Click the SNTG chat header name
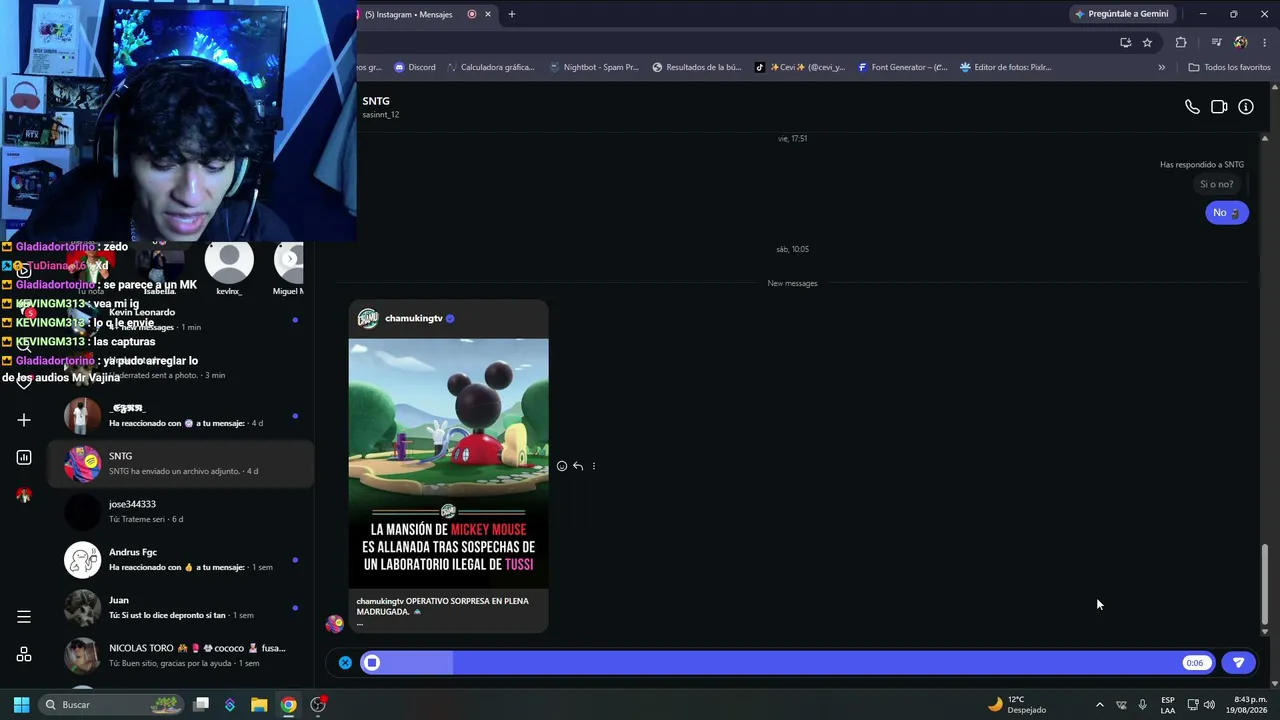Viewport: 1280px width, 720px height. point(376,101)
